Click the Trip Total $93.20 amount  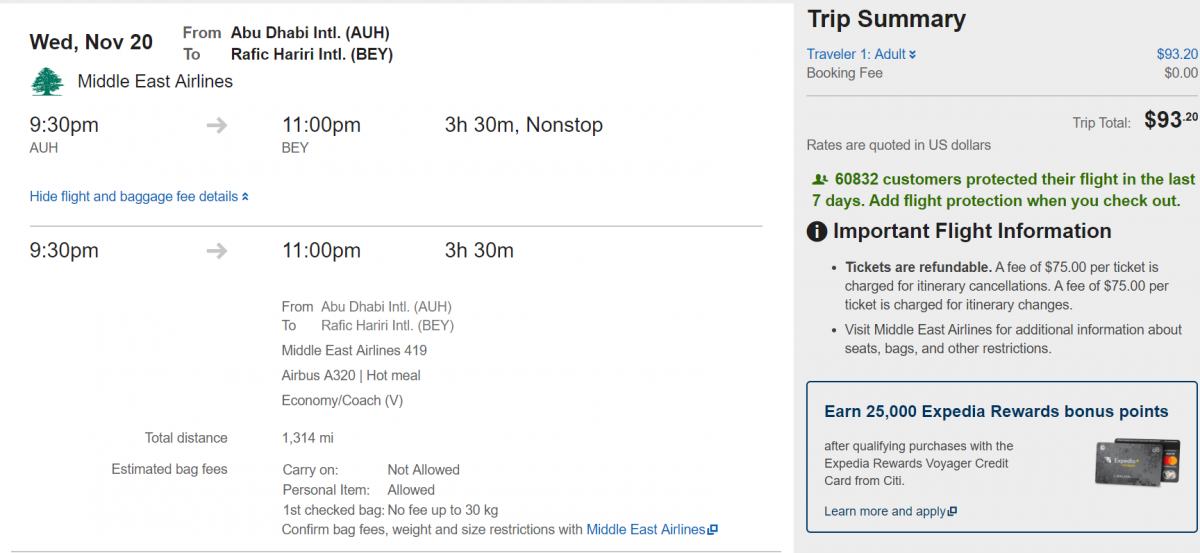1169,121
